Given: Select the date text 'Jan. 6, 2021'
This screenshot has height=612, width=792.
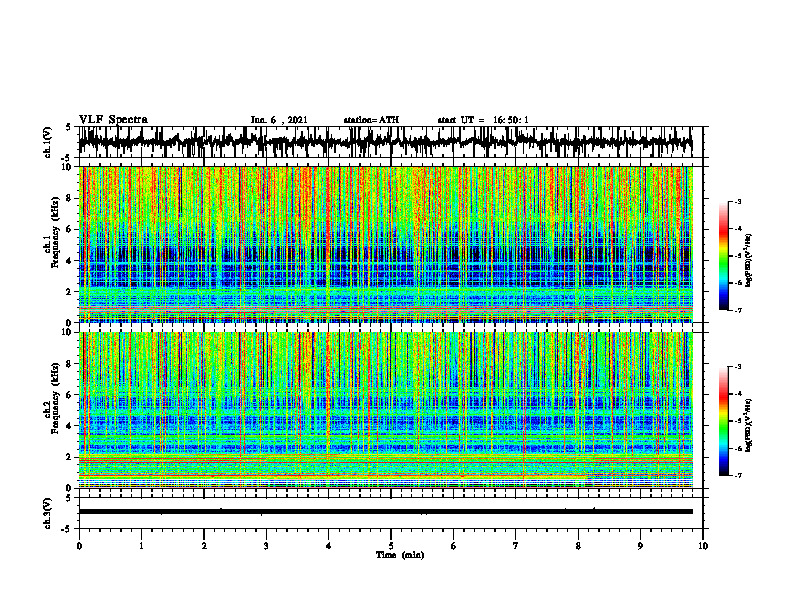Looking at the screenshot, I should point(279,120).
